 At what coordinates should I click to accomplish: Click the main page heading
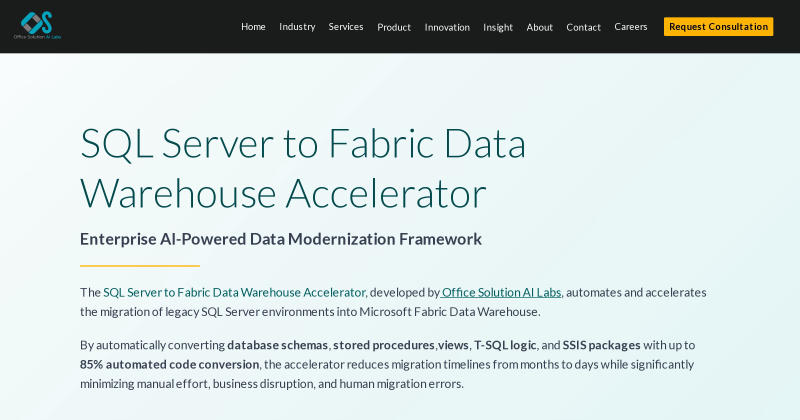coord(303,168)
